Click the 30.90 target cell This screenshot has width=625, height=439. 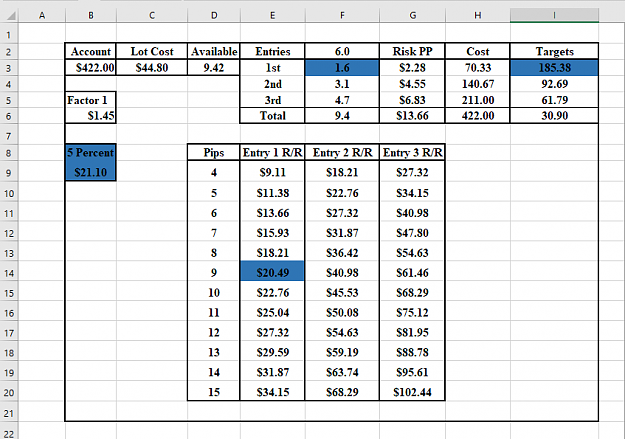coord(554,116)
